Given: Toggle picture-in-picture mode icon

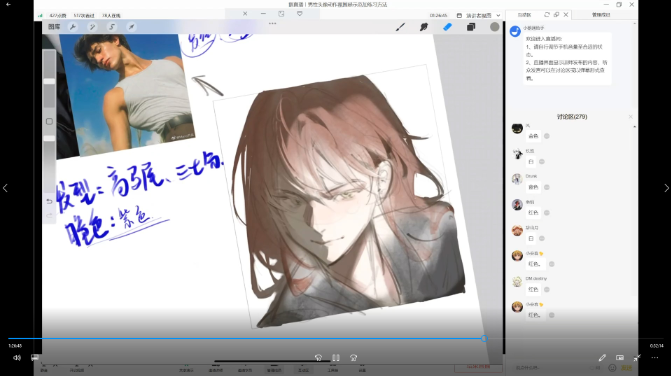Looking at the screenshot, I should point(620,358).
